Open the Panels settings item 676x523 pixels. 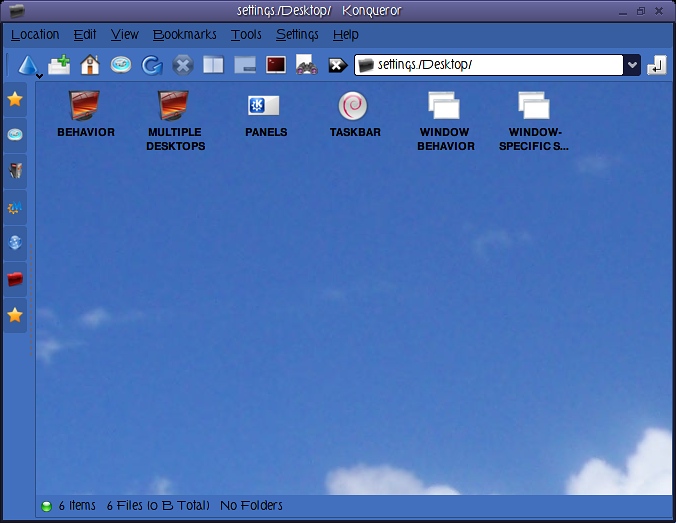(x=265, y=114)
